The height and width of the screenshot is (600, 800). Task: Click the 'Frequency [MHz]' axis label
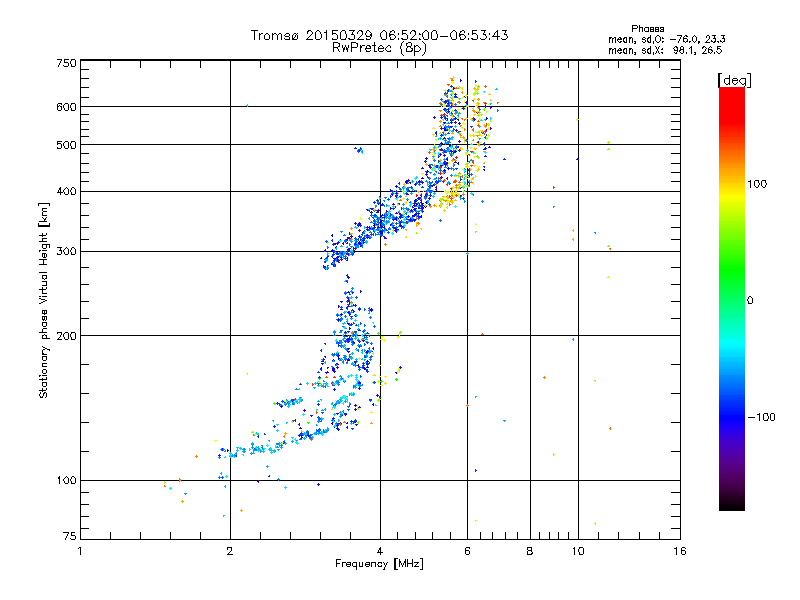tap(379, 564)
